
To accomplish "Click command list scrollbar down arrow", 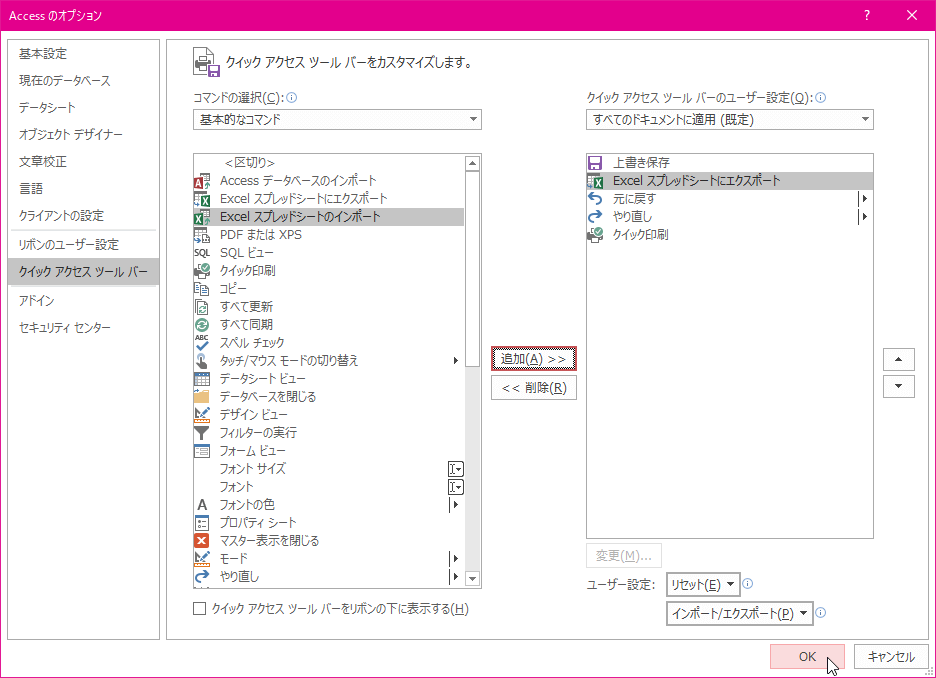I will point(473,578).
